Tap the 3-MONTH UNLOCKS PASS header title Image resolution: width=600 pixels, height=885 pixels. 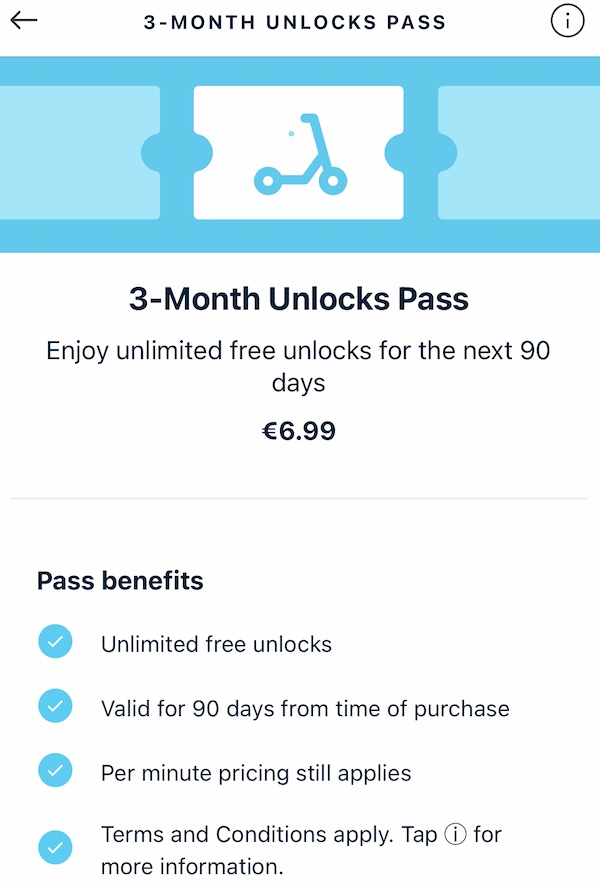click(295, 22)
